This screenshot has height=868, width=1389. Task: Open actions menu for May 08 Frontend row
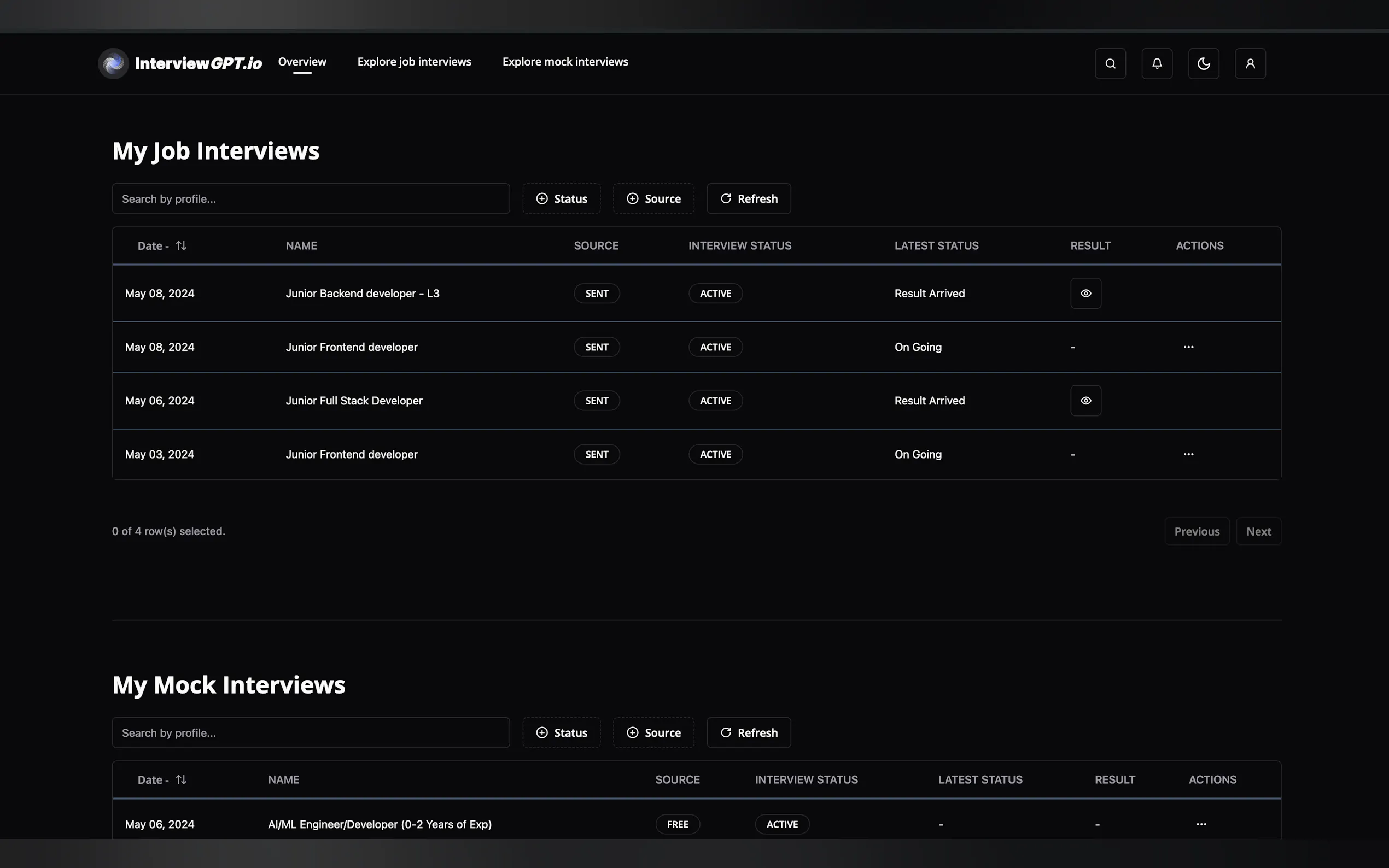(1188, 347)
